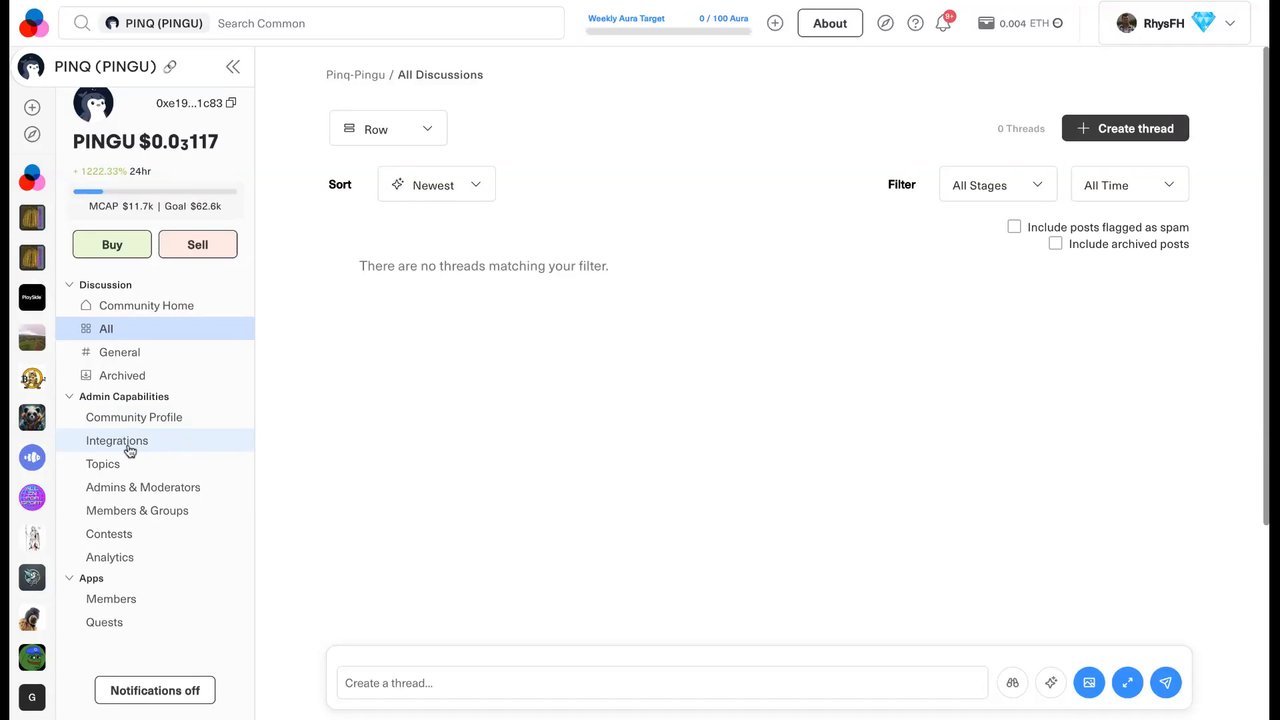Select the All discussions item
The height and width of the screenshot is (720, 1280).
tap(155, 328)
